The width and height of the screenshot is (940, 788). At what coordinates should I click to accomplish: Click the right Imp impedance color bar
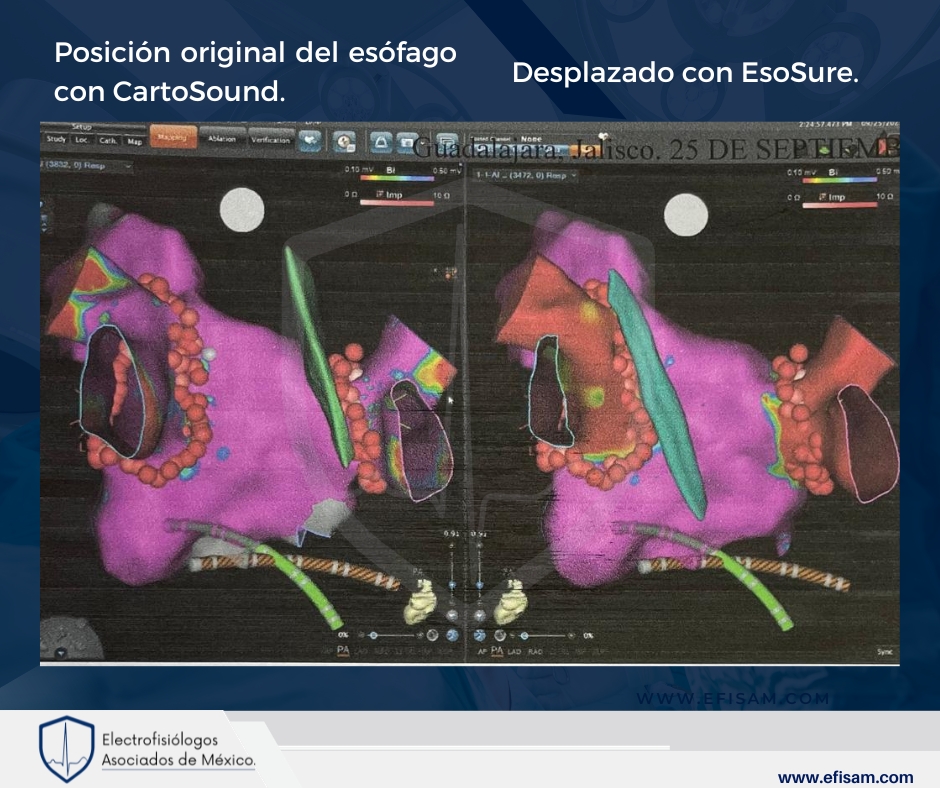click(x=839, y=205)
